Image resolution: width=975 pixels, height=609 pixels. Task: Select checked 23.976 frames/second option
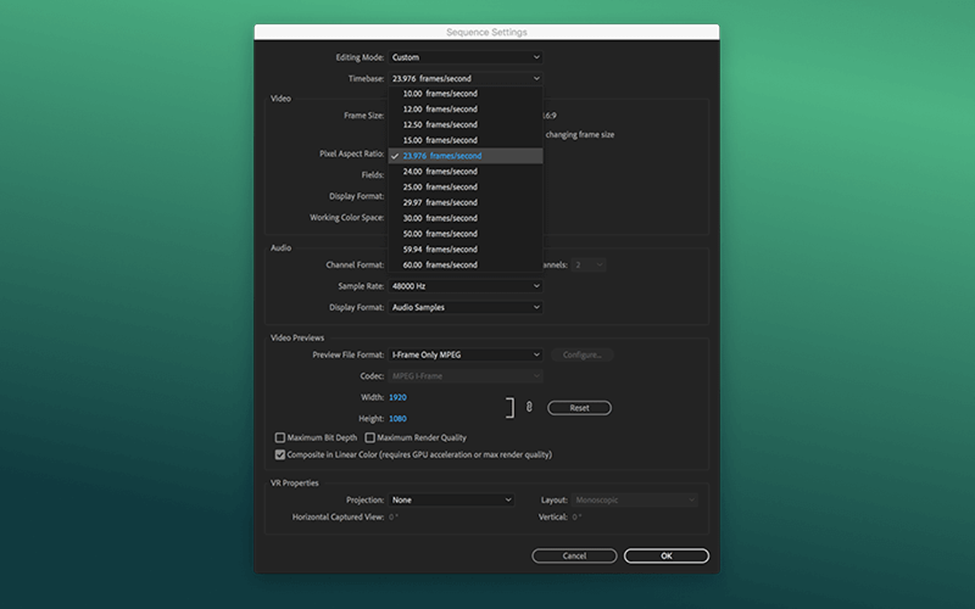[466, 156]
